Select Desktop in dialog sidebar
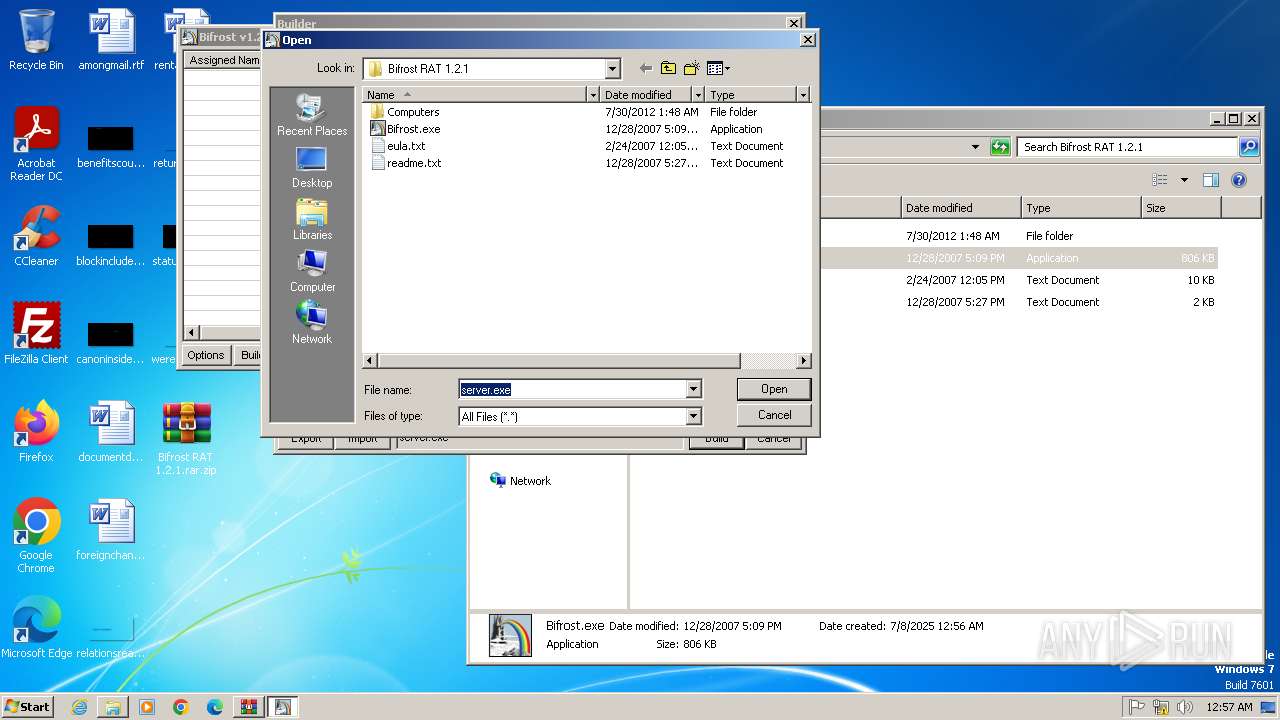Image resolution: width=1280 pixels, height=720 pixels. click(312, 168)
